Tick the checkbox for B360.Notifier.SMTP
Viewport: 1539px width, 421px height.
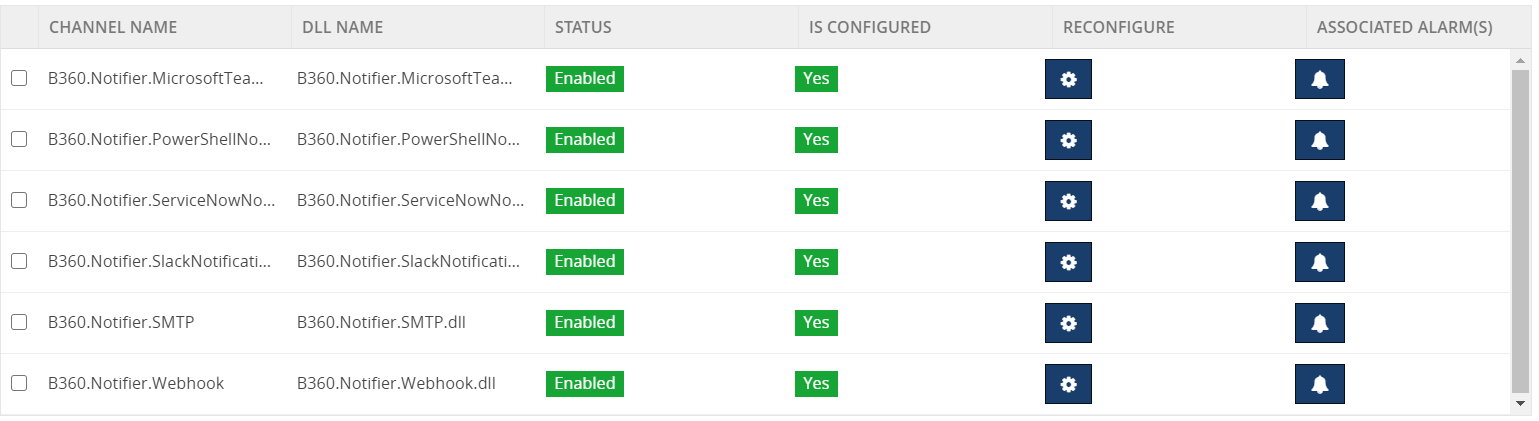coord(19,322)
